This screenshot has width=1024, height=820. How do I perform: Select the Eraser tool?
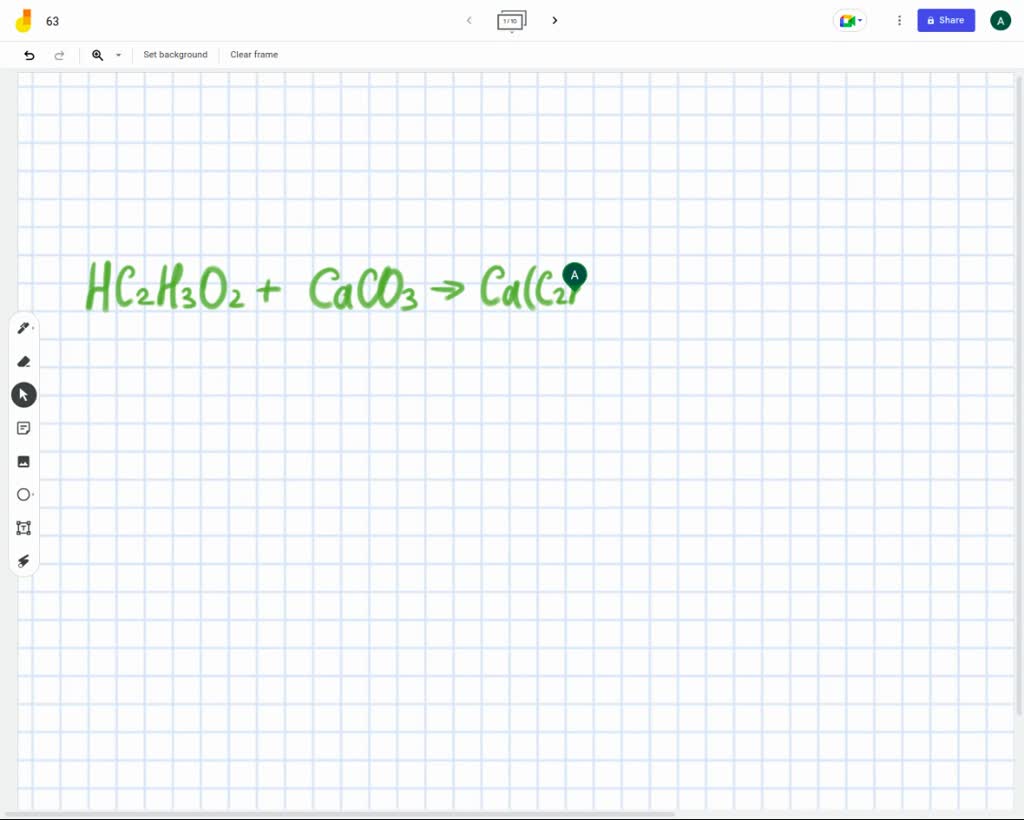point(23,361)
